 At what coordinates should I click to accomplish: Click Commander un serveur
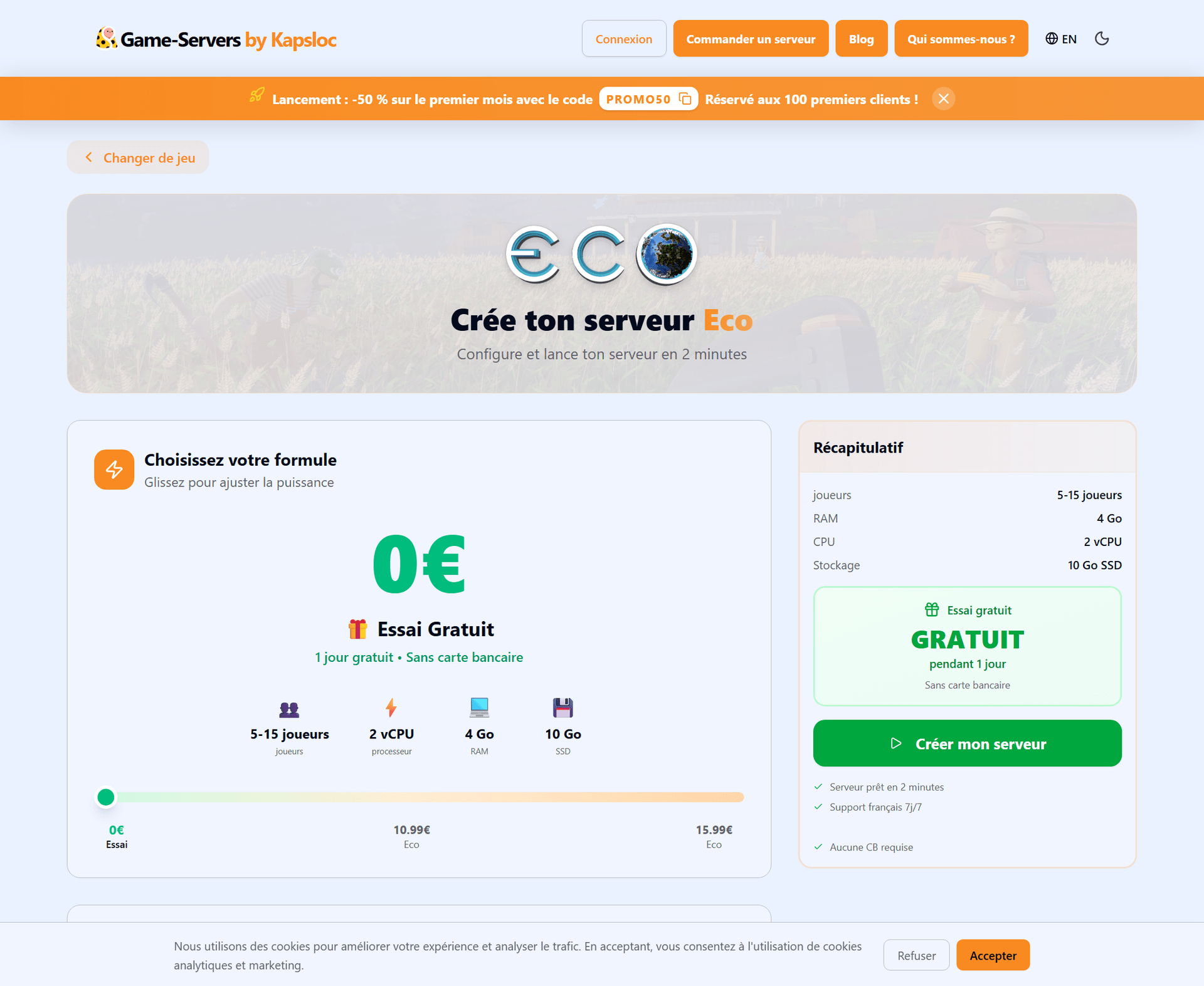point(751,39)
